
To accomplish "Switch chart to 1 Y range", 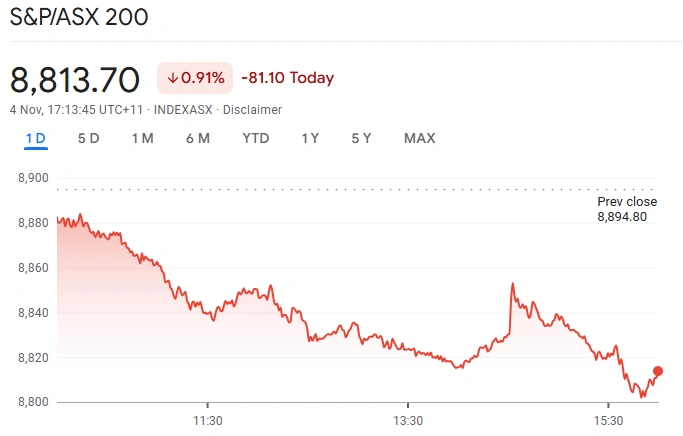I will tap(311, 138).
